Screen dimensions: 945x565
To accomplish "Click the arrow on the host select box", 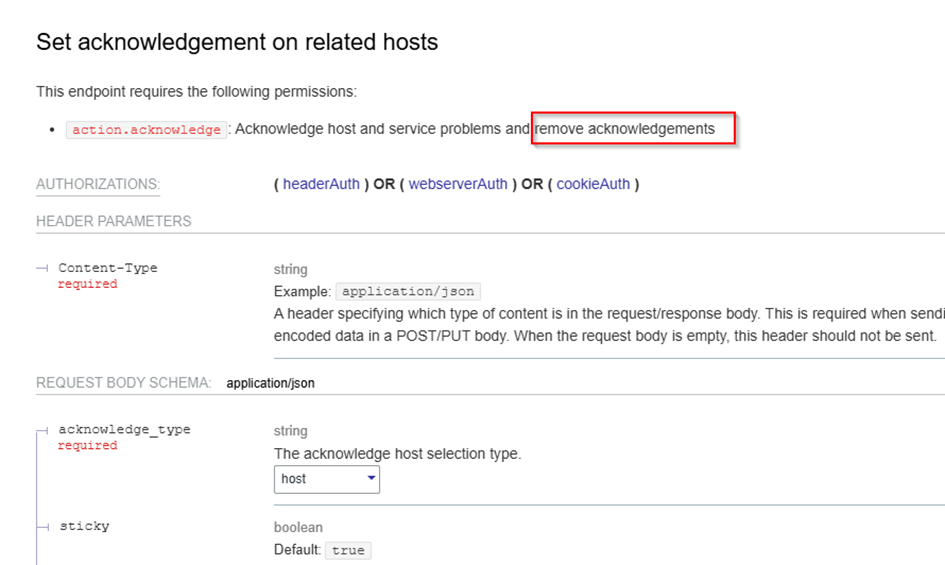I will click(x=372, y=479).
